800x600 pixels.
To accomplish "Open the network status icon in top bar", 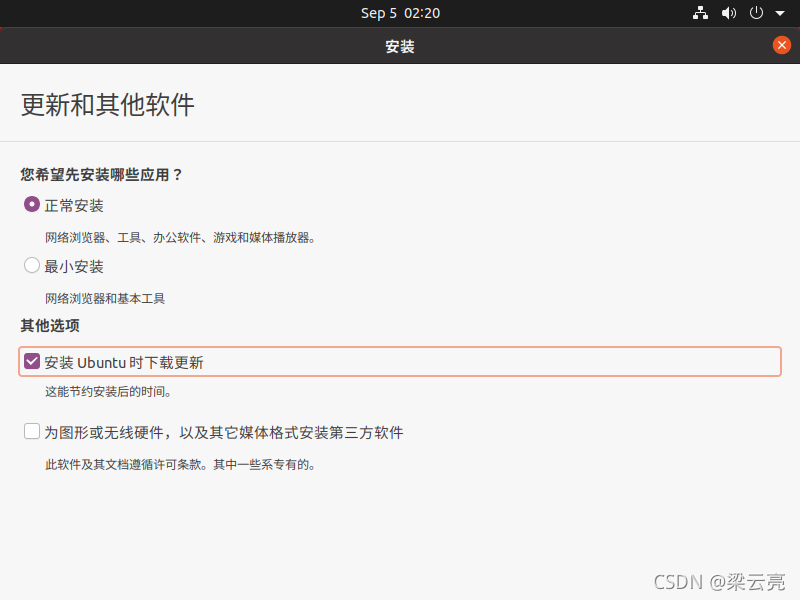I will click(700, 13).
